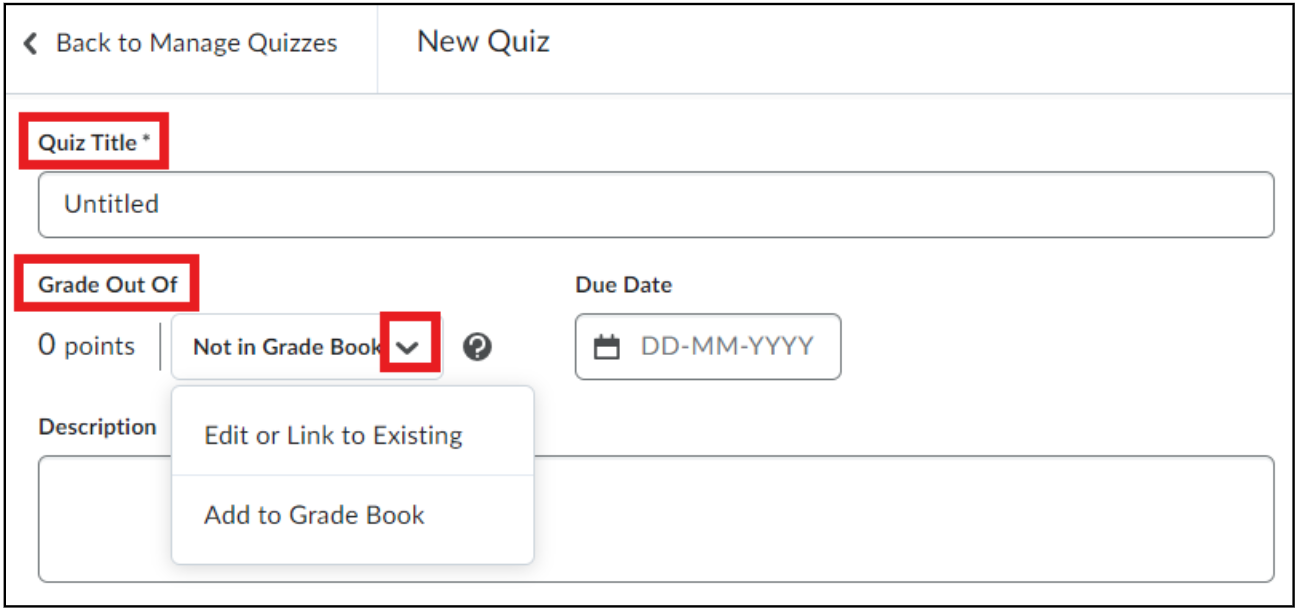The height and width of the screenshot is (612, 1298).
Task: Click the divider left of New Quiz heading
Action: [378, 48]
